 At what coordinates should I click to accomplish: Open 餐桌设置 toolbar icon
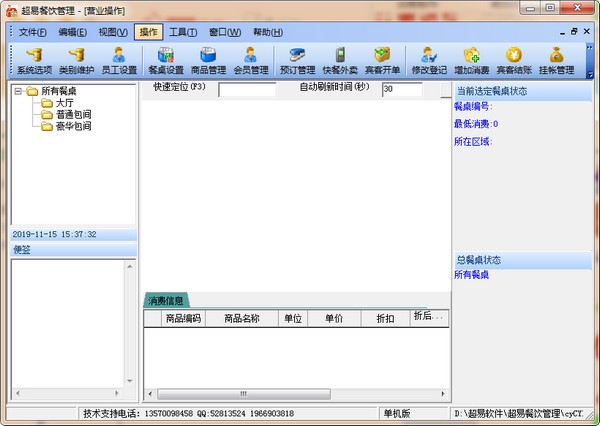166,61
